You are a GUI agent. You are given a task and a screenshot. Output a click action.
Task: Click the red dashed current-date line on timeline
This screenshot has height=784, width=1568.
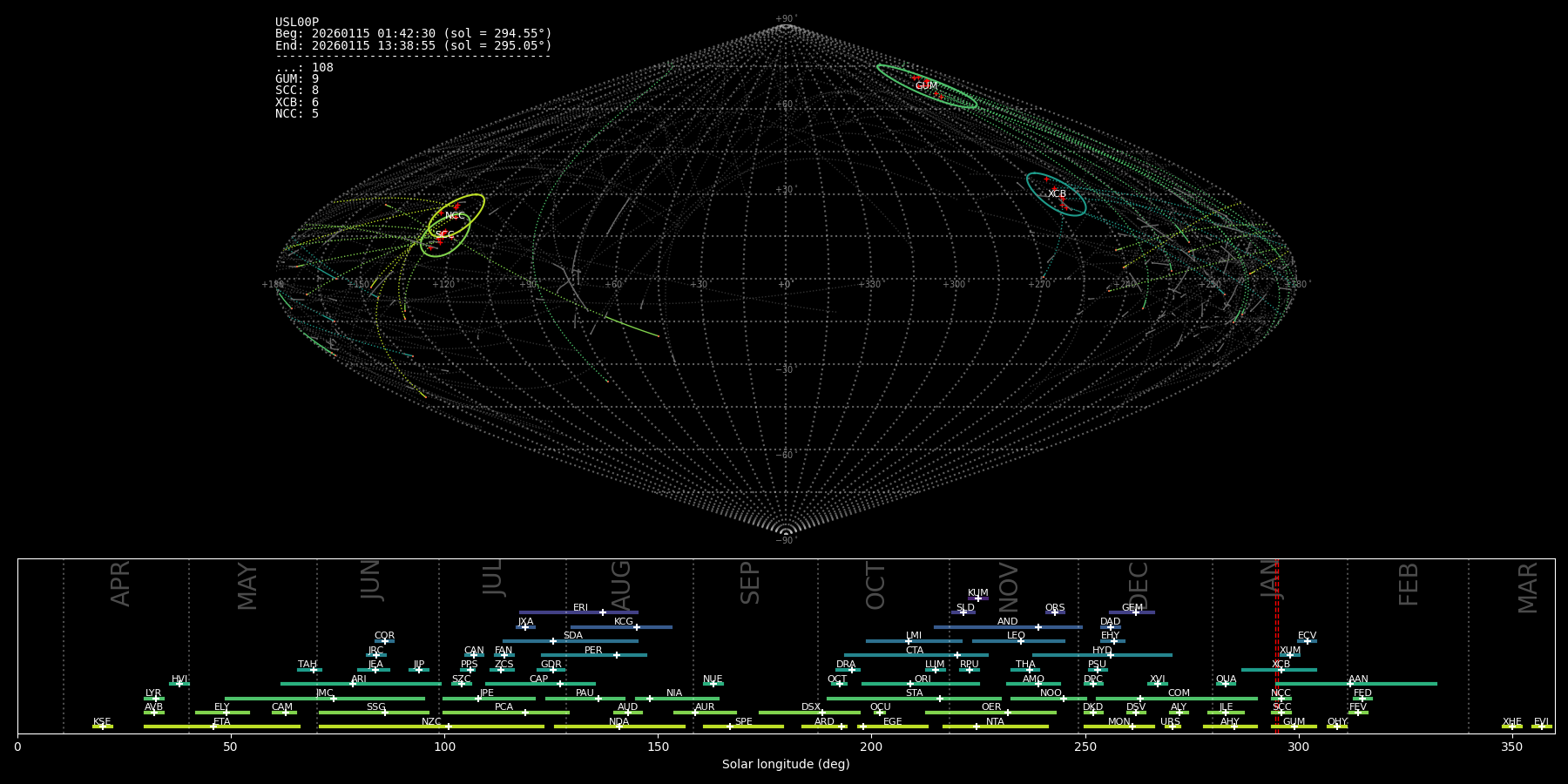pos(1276,645)
